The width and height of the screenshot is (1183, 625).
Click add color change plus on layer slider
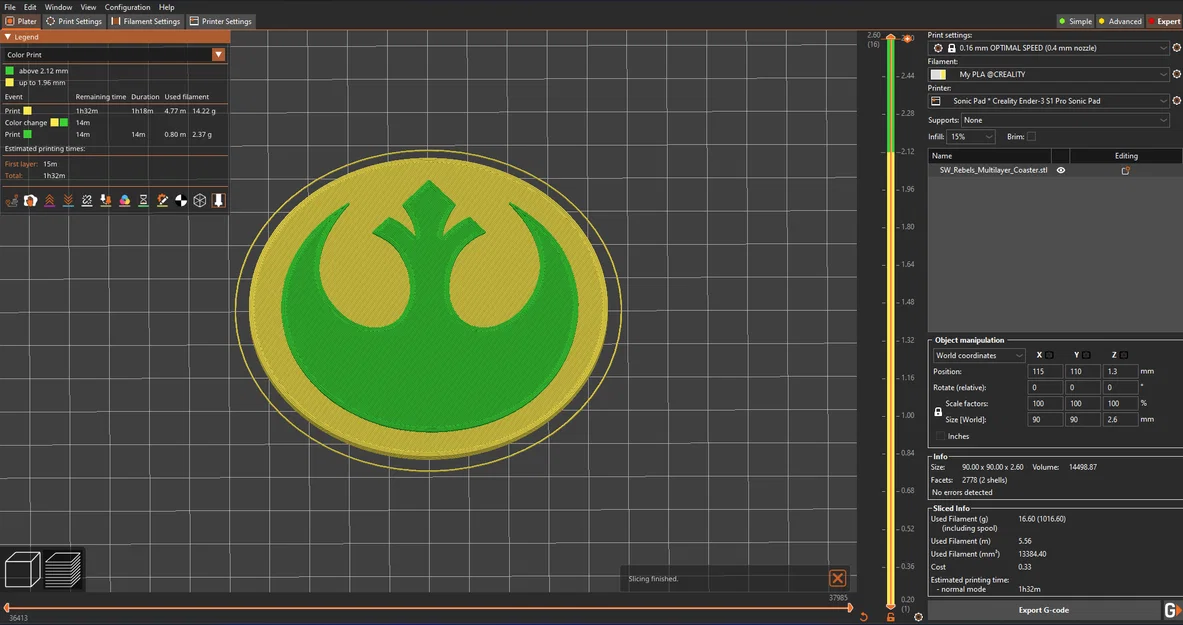(x=908, y=38)
